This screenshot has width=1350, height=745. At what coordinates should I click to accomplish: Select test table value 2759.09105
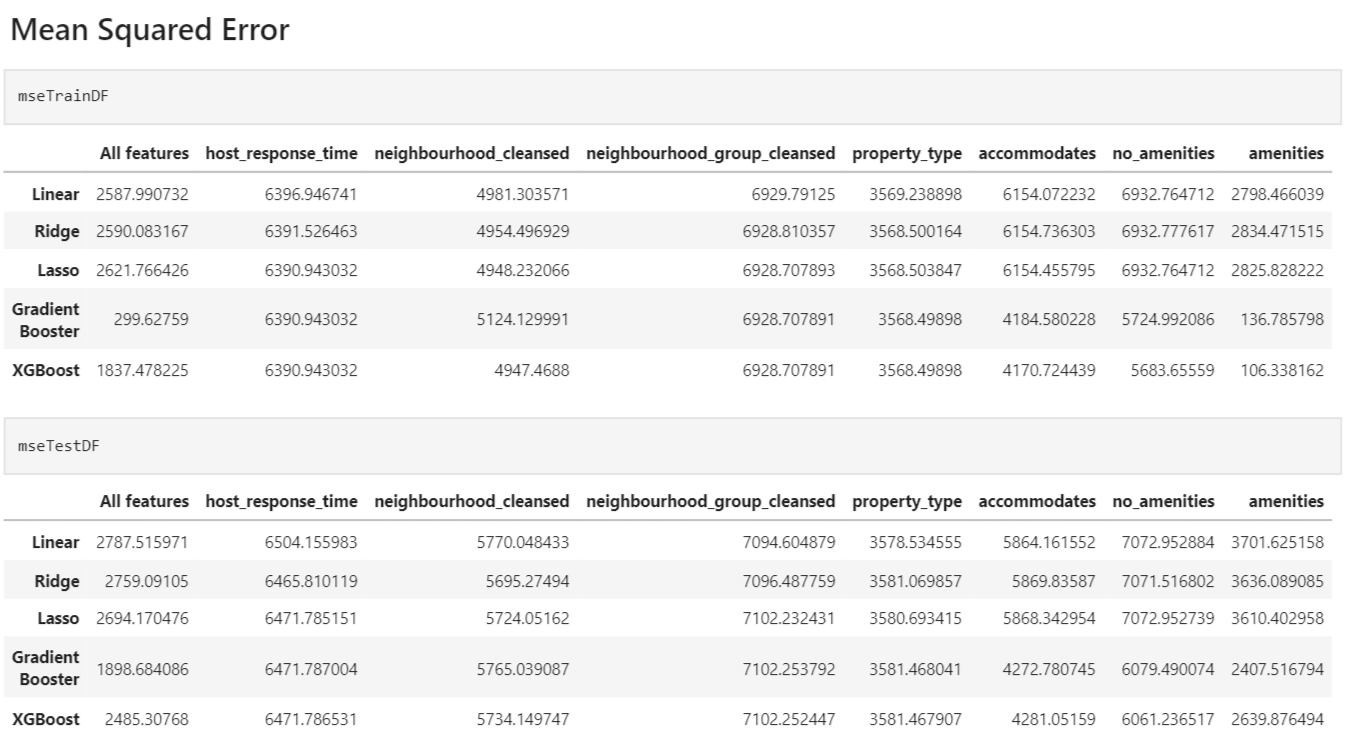[x=146, y=580]
